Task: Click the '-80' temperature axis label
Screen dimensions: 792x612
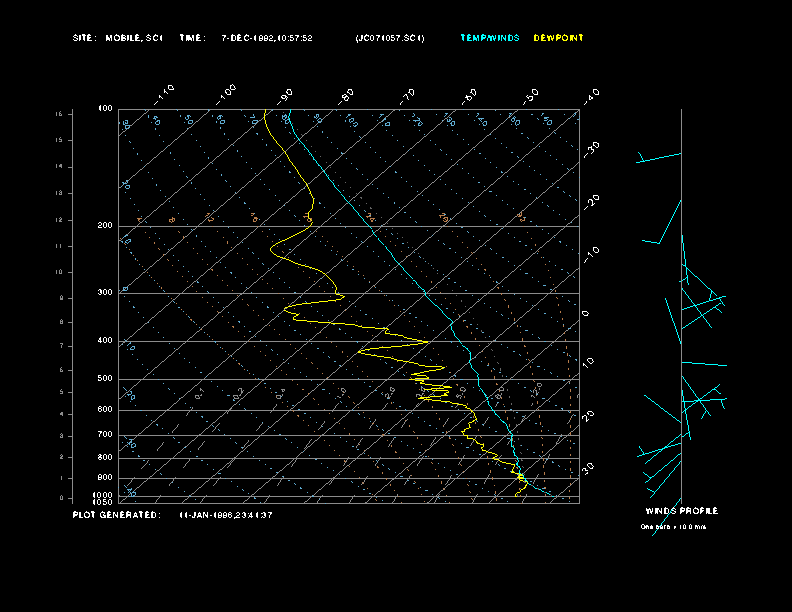Action: click(346, 96)
